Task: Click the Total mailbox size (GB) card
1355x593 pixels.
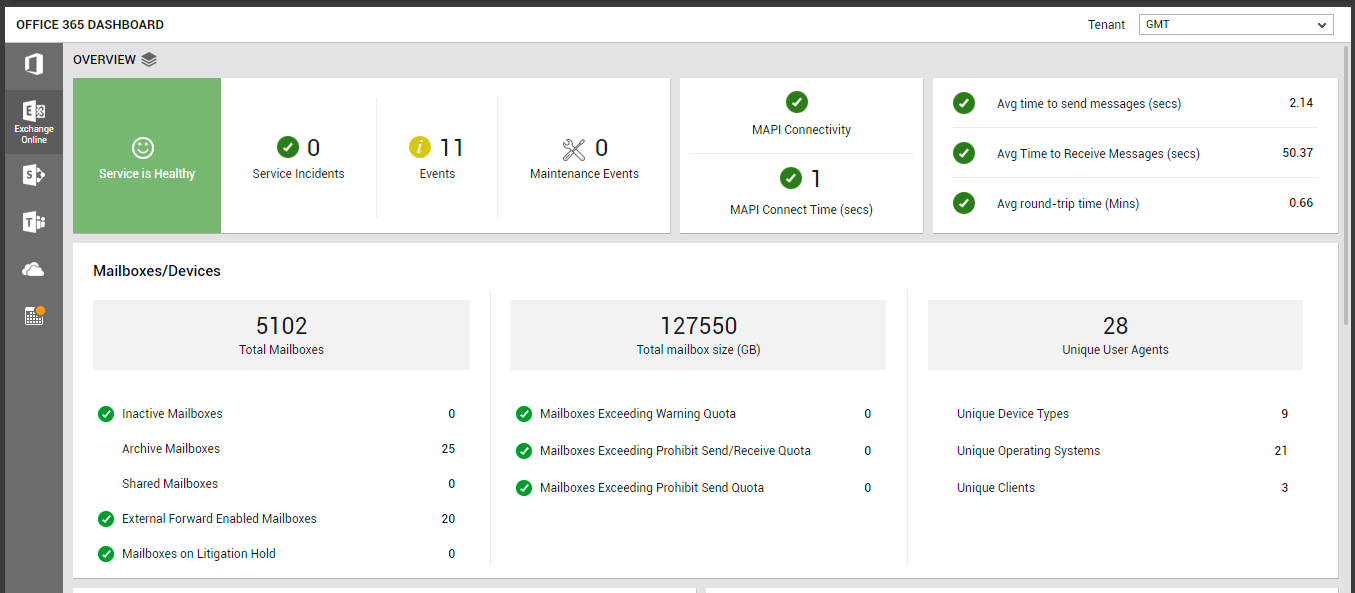Action: pos(698,335)
